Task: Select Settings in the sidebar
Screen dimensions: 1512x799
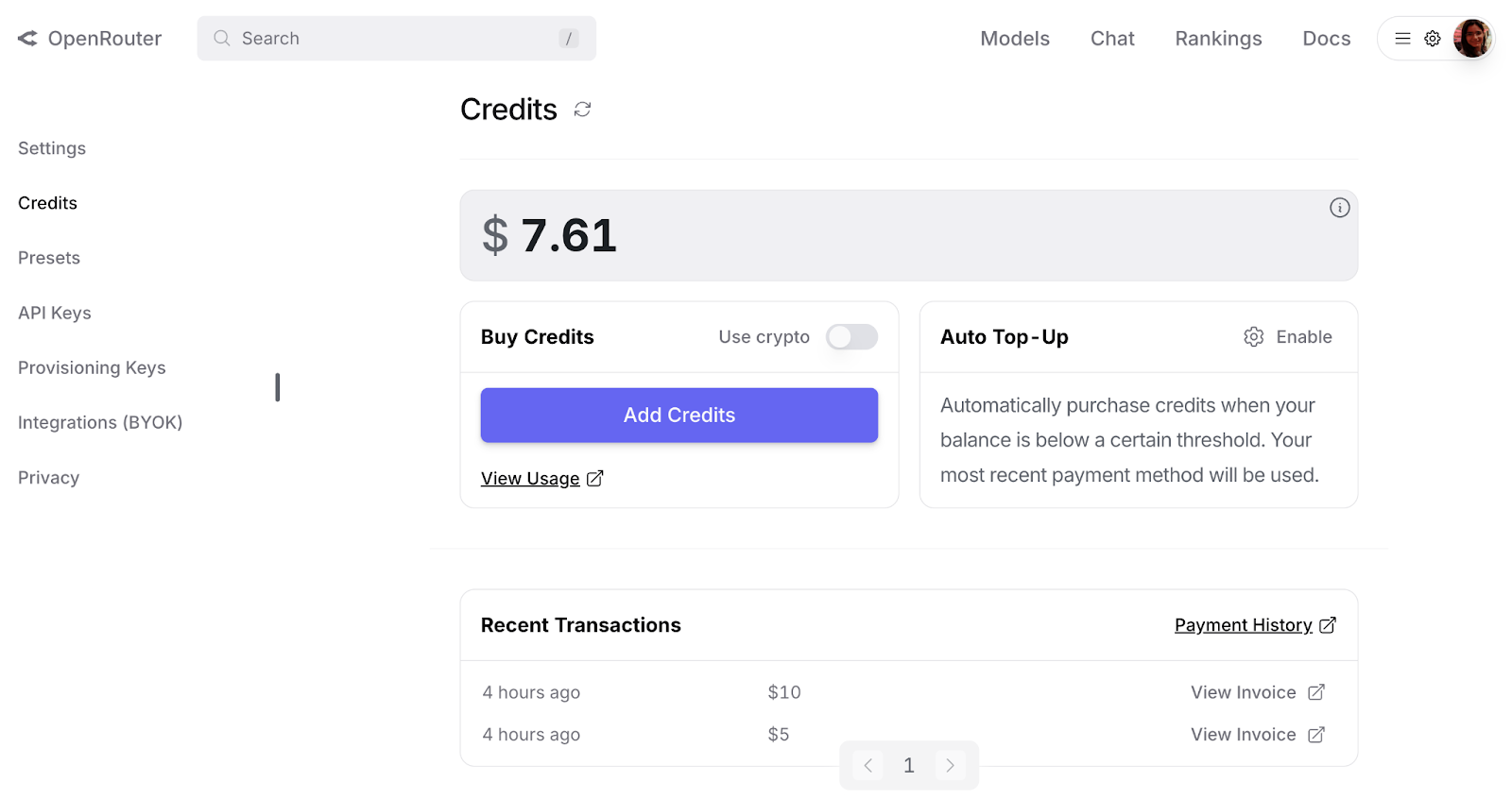Action: [52, 148]
